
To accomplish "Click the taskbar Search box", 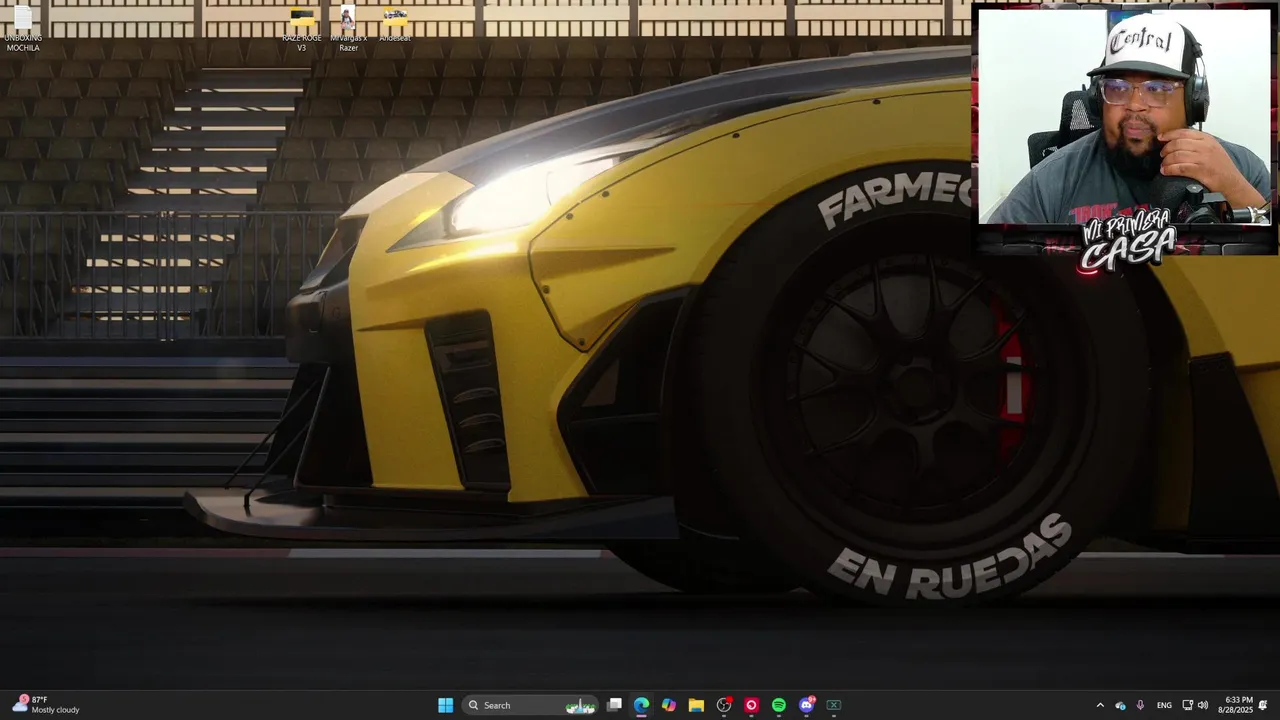I will 530,705.
